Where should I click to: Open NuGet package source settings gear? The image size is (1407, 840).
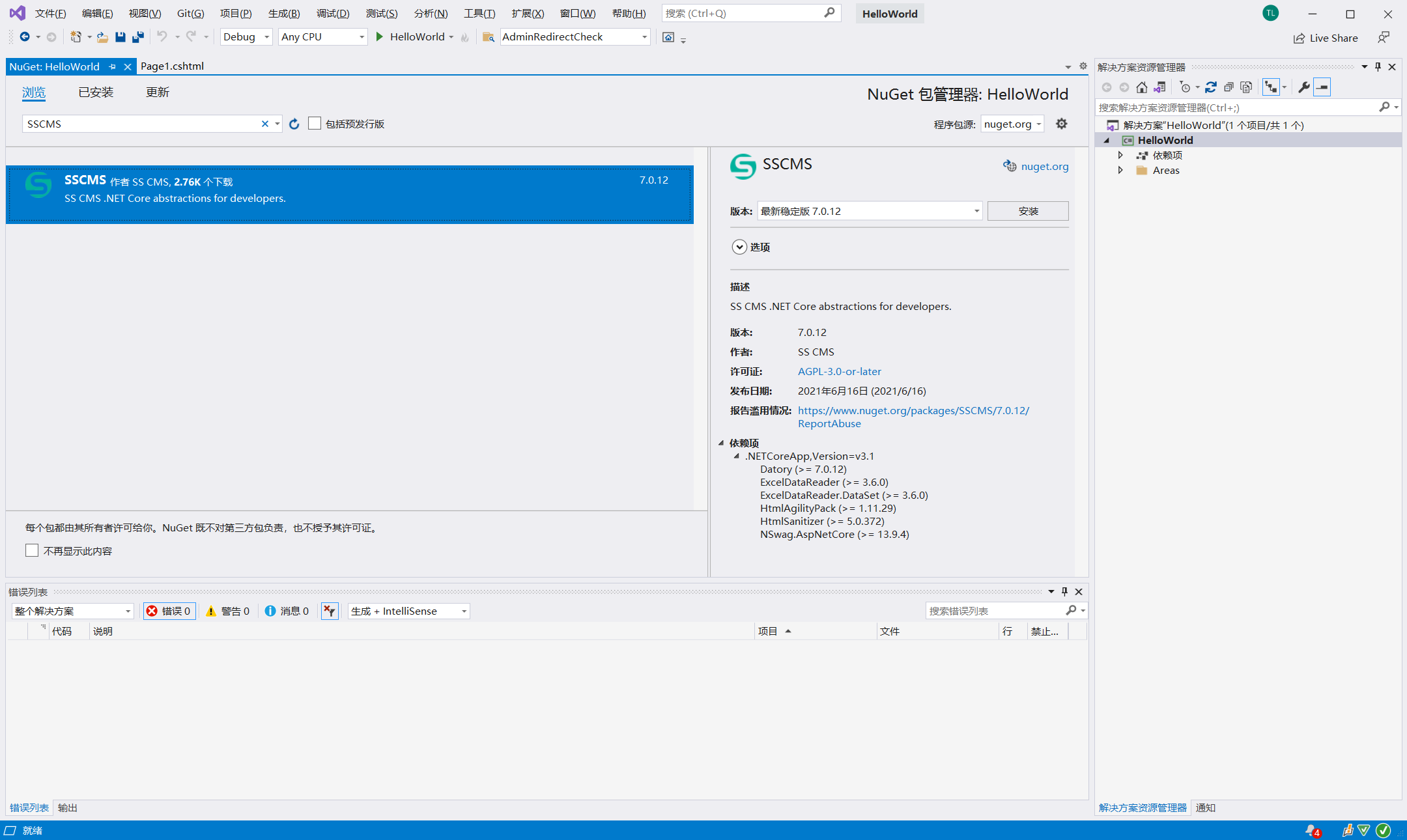1061,124
